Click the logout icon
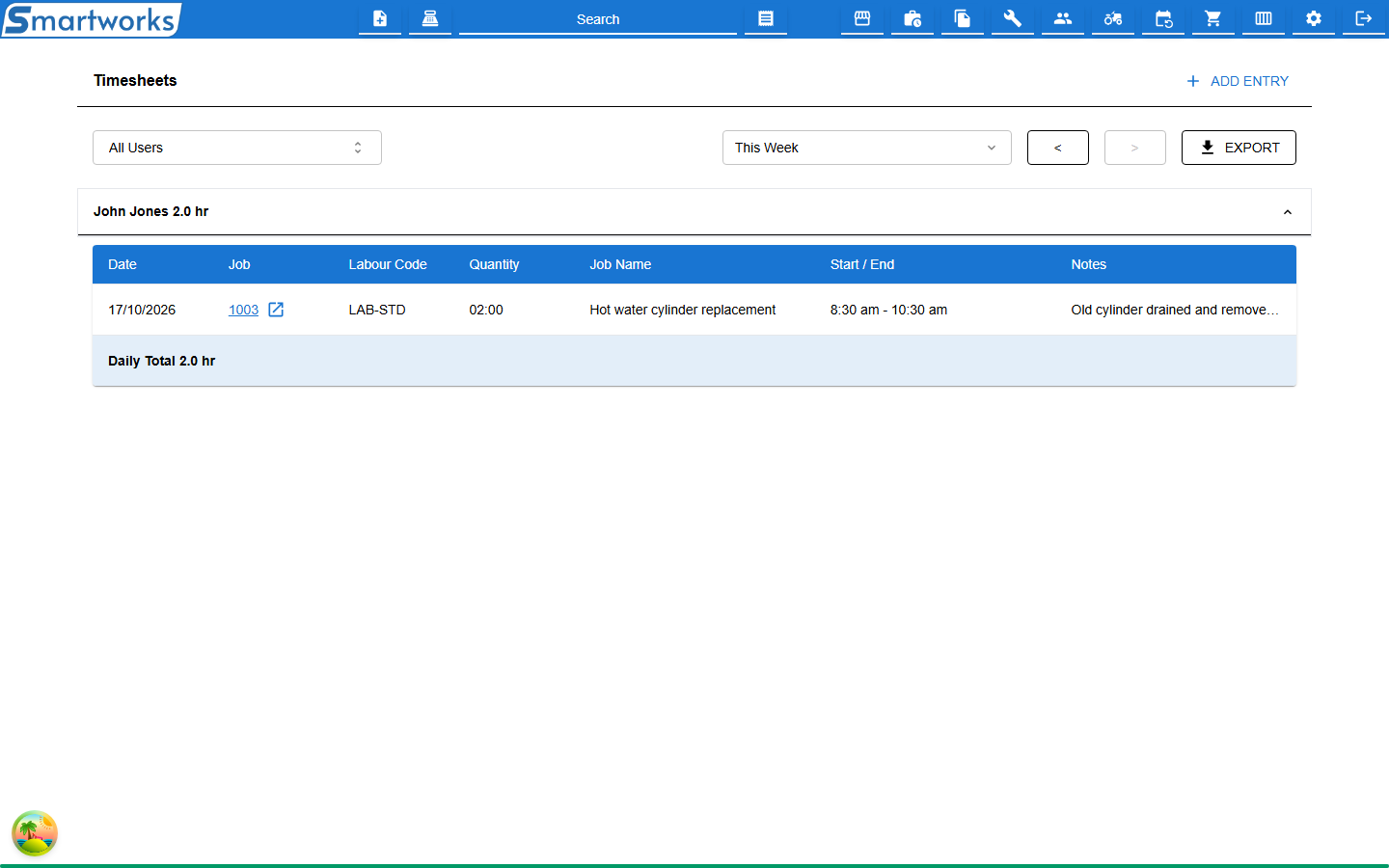 1364,18
